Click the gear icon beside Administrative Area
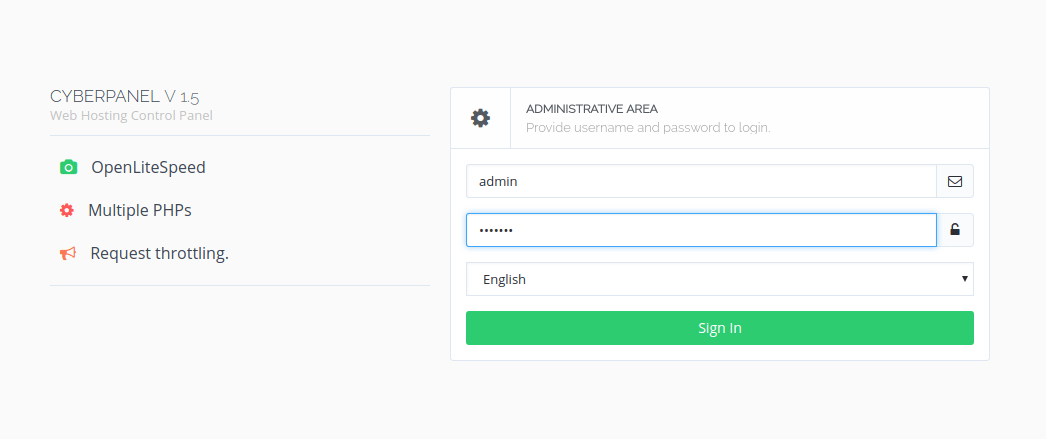This screenshot has height=439, width=1046. pos(481,118)
